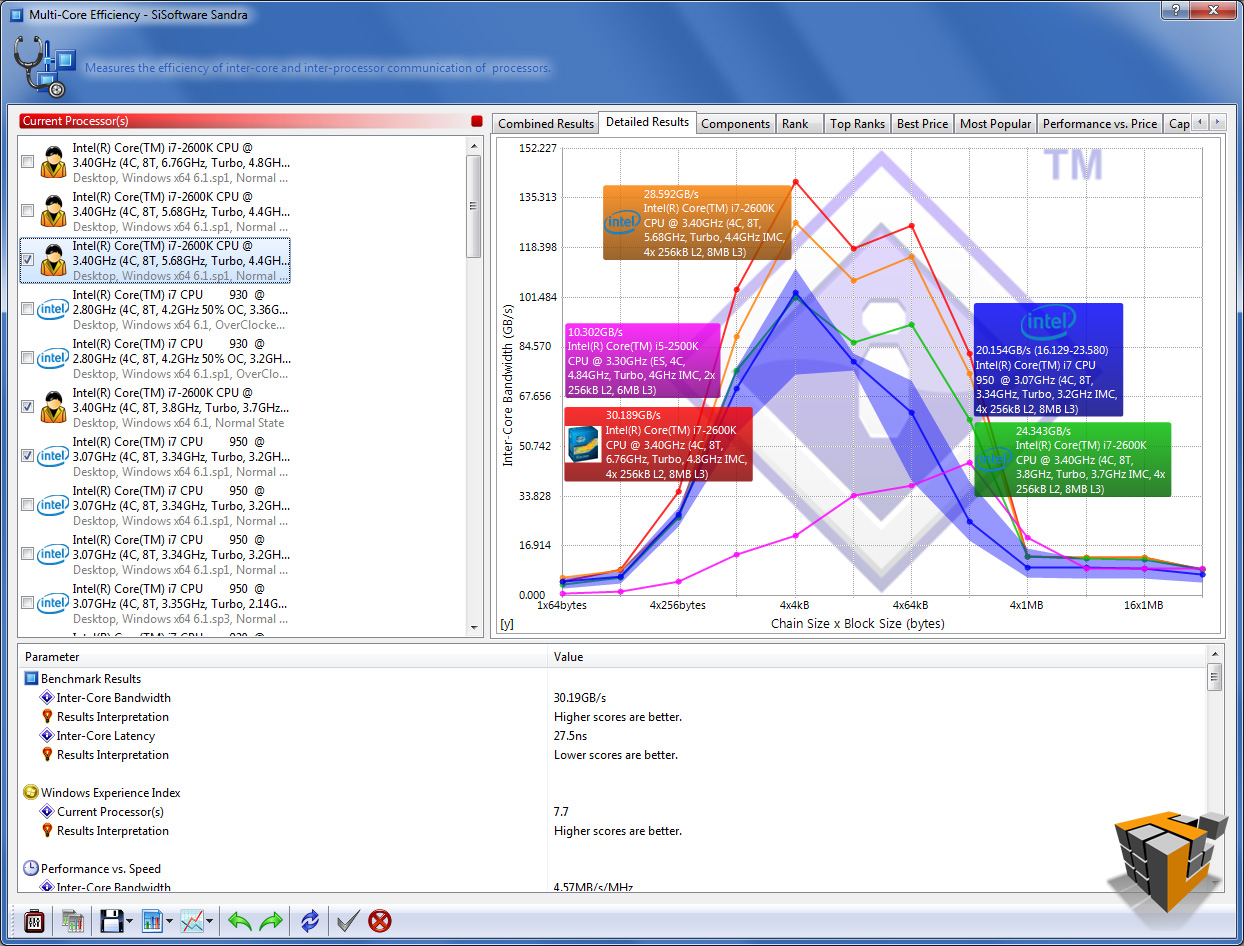Open the Most Popular tab
The height and width of the screenshot is (946, 1244).
pos(995,124)
